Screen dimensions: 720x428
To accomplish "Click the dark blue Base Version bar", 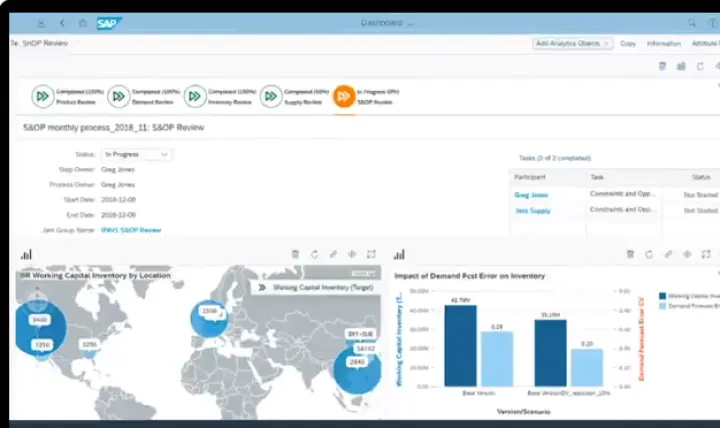I will 461,346.
